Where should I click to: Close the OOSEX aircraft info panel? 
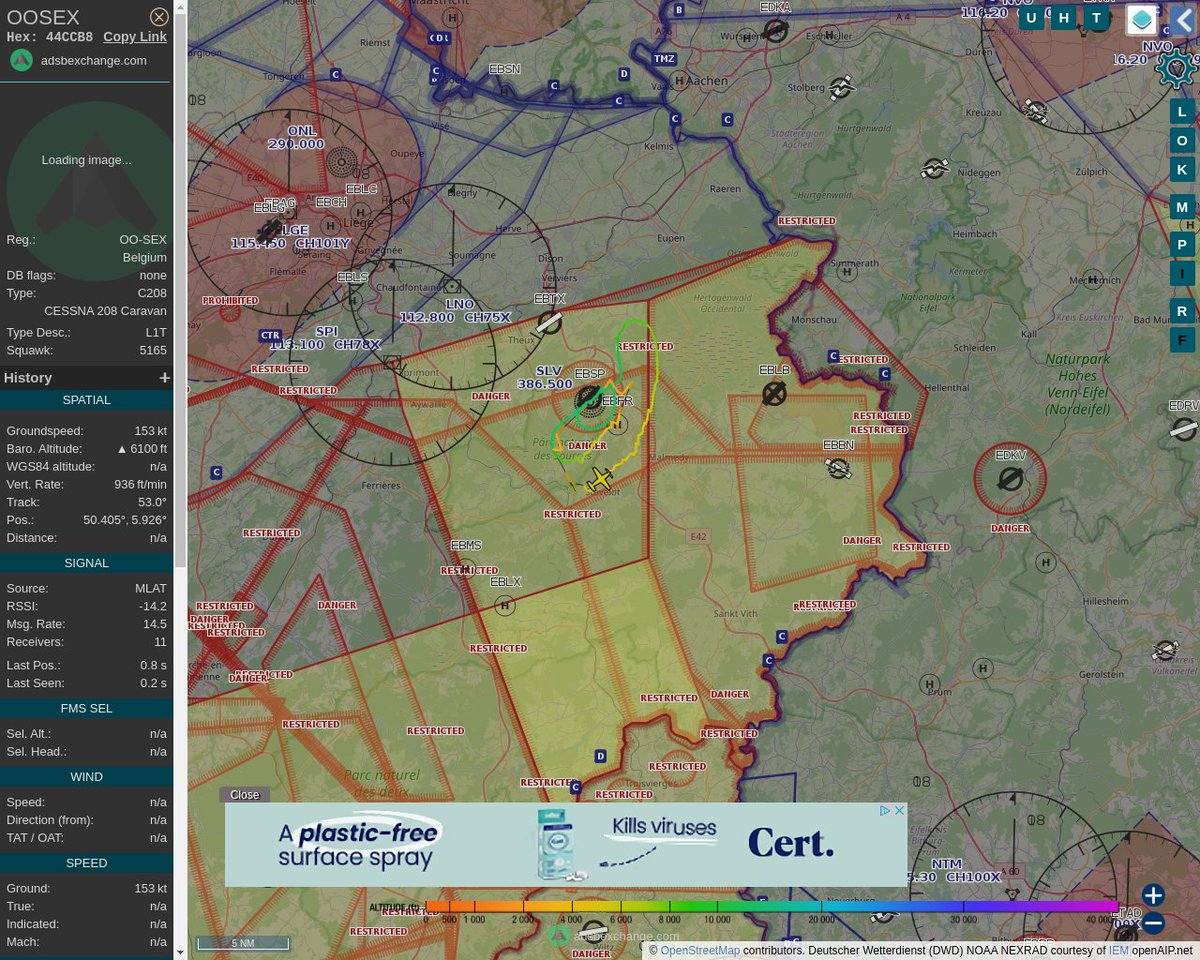pyautogui.click(x=159, y=17)
